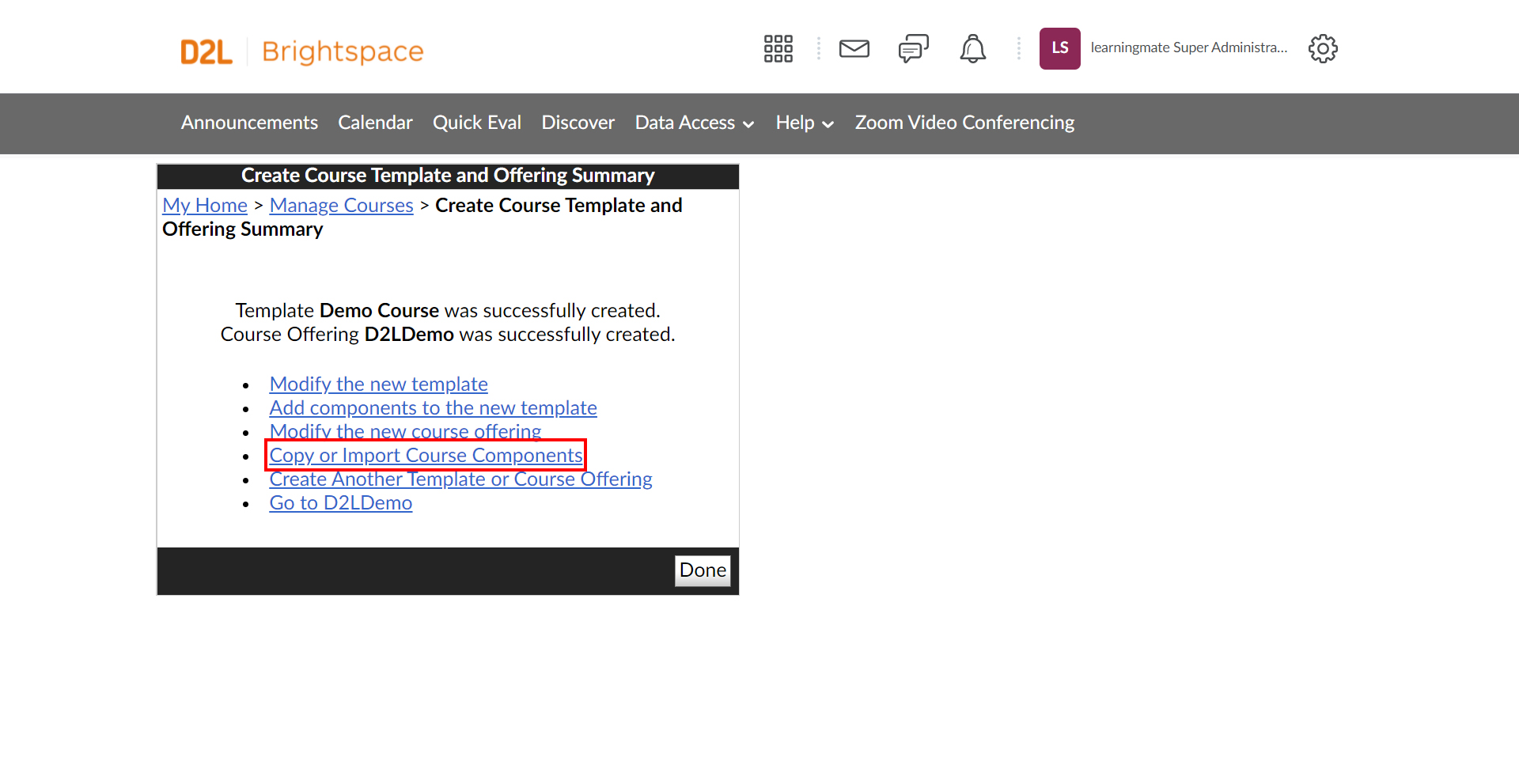Click the 'Create Course Template and Offering Summary' title bar

(x=448, y=176)
